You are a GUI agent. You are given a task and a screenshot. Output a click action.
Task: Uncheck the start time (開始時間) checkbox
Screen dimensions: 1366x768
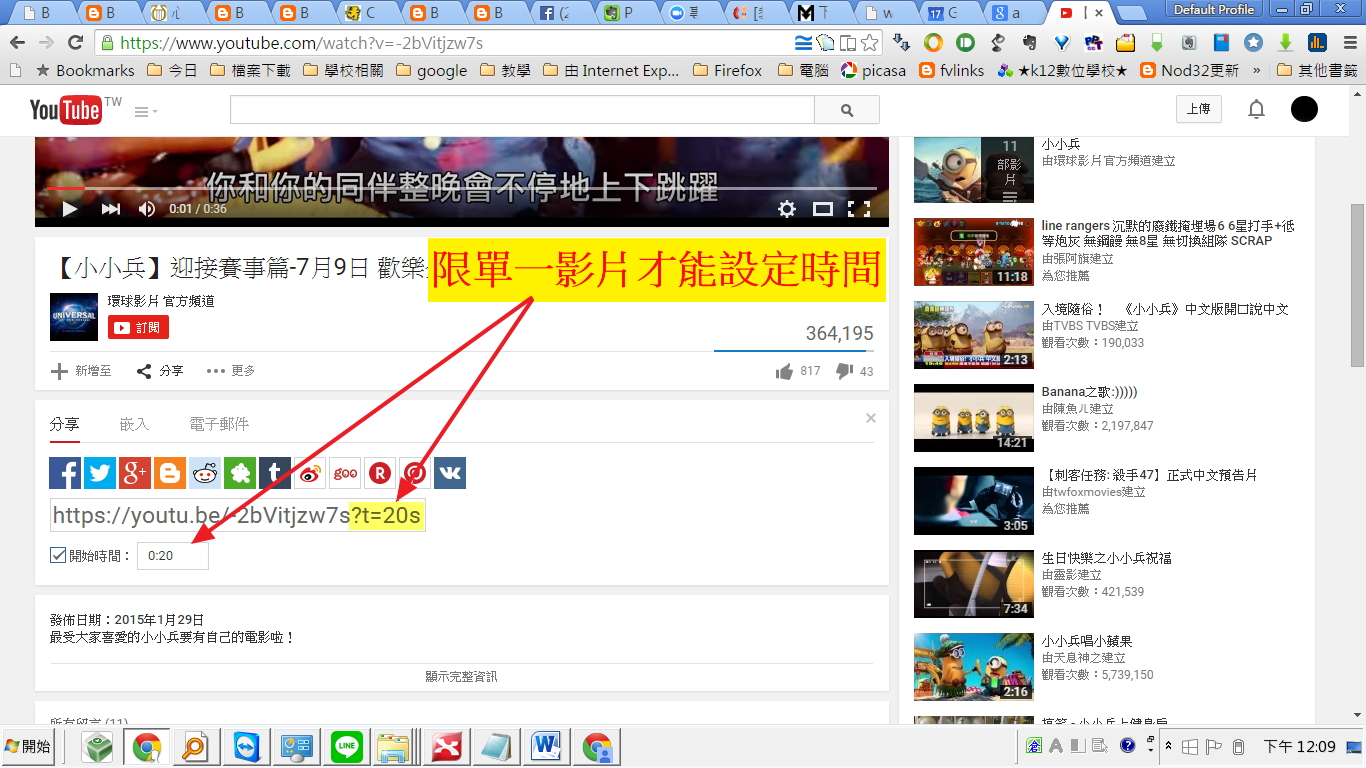coord(58,555)
